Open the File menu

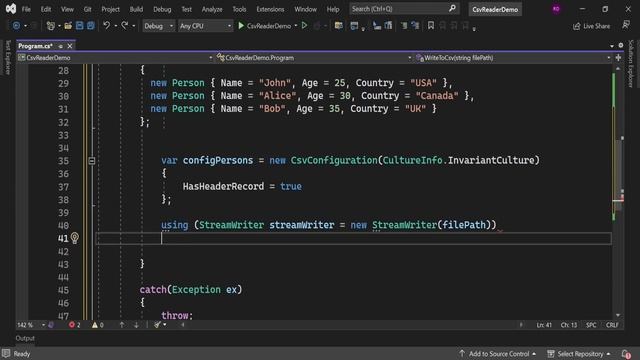pyautogui.click(x=26, y=9)
